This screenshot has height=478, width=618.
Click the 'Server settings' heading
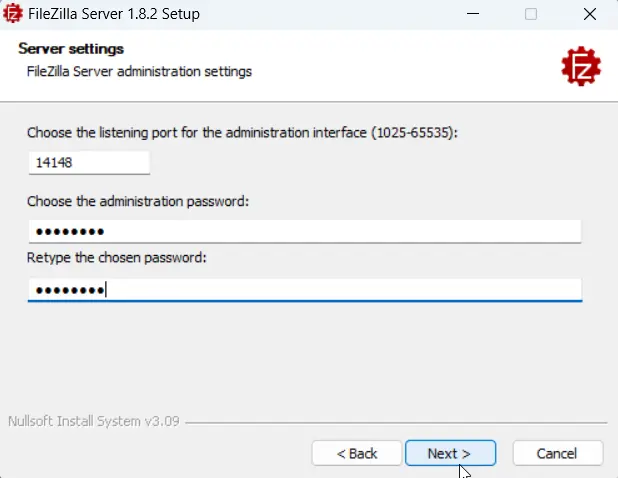click(71, 49)
